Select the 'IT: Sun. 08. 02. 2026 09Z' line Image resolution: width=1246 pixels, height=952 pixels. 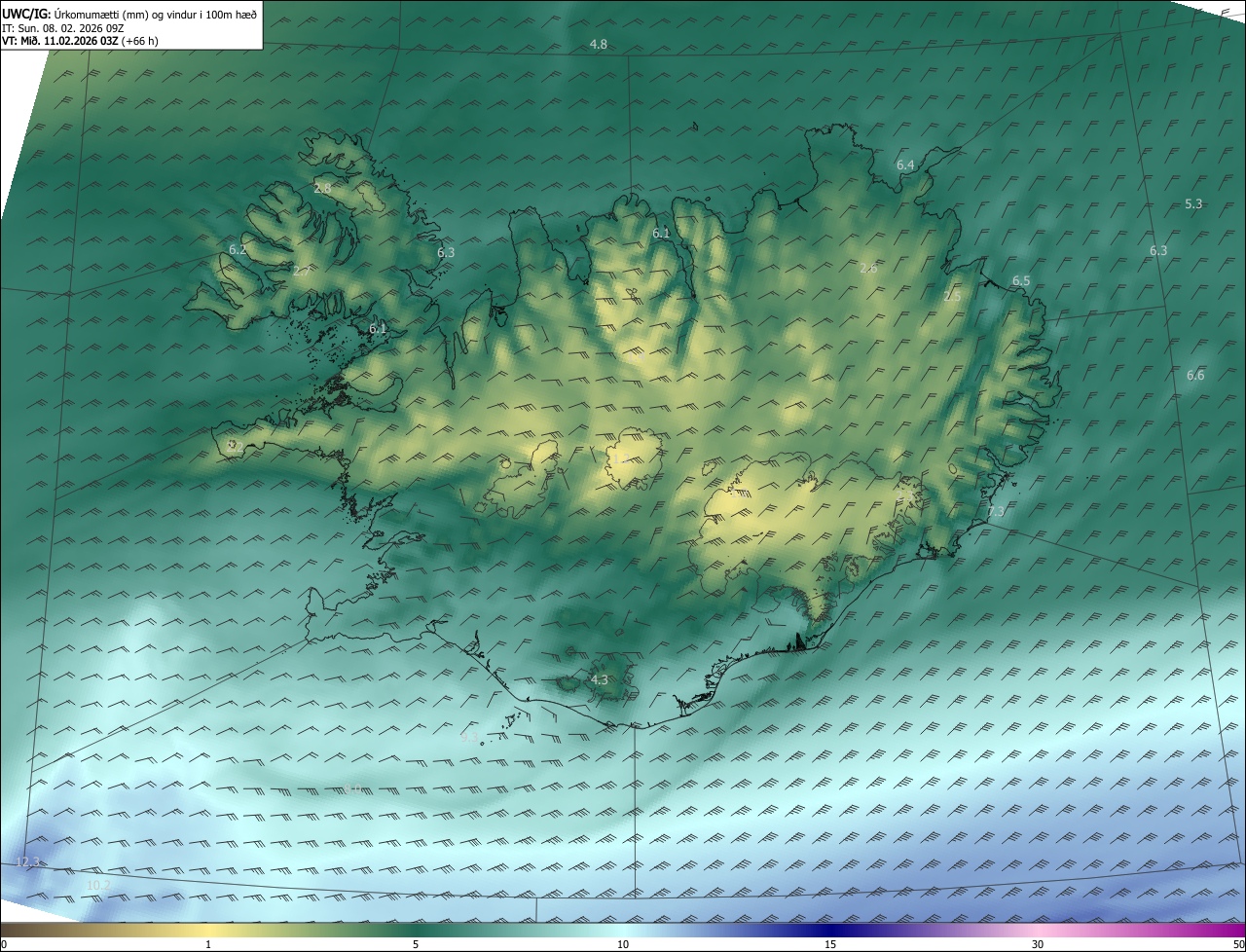point(62,28)
